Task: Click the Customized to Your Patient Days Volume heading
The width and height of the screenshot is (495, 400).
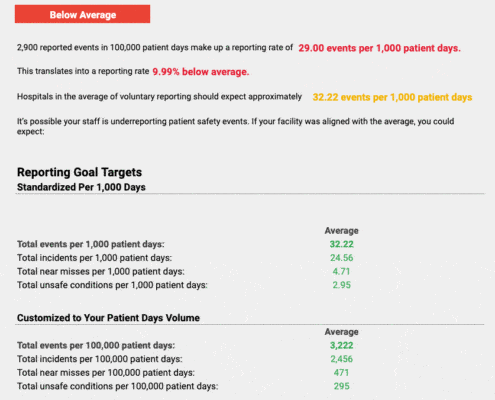Action: tap(108, 318)
